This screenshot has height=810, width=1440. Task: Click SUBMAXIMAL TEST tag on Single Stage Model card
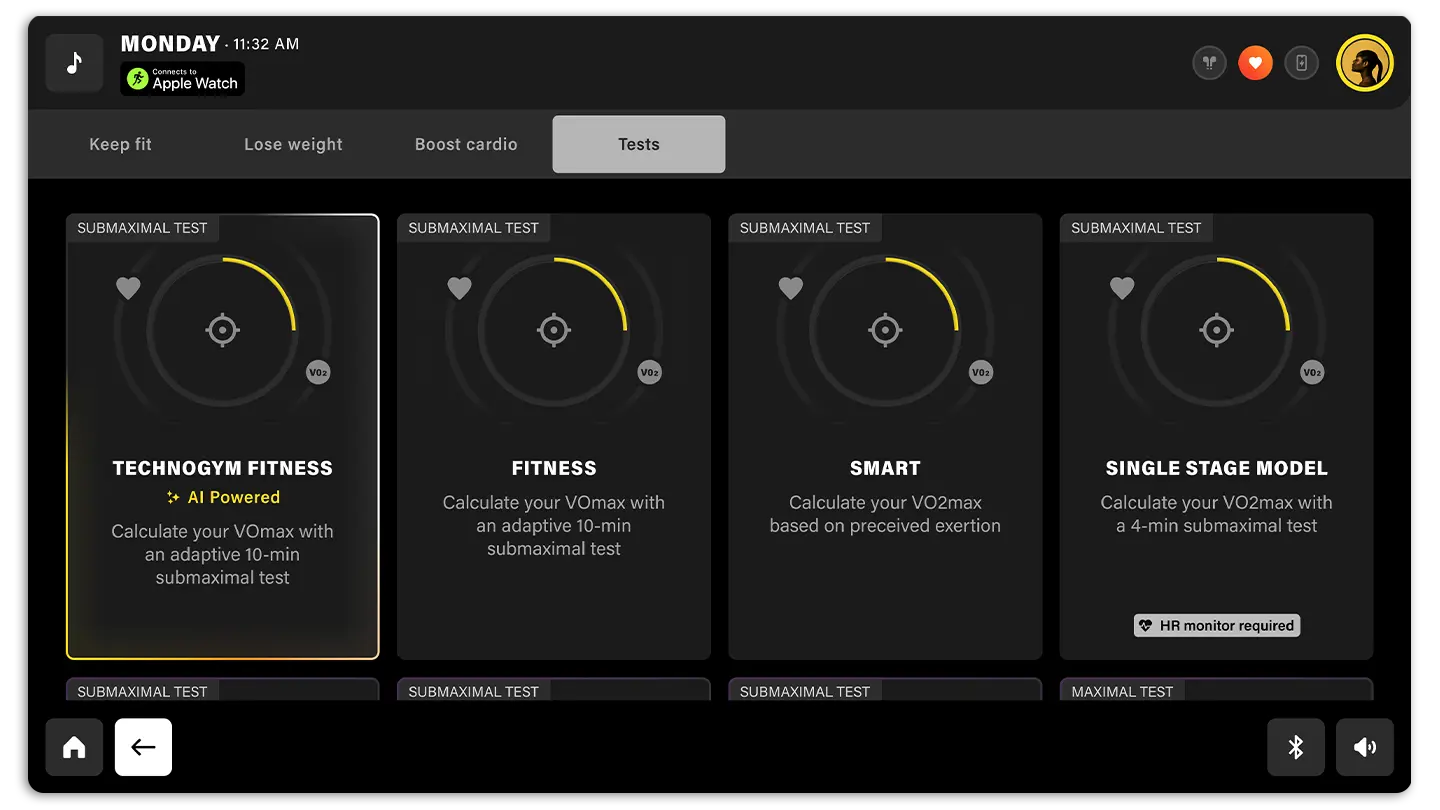click(x=1136, y=228)
